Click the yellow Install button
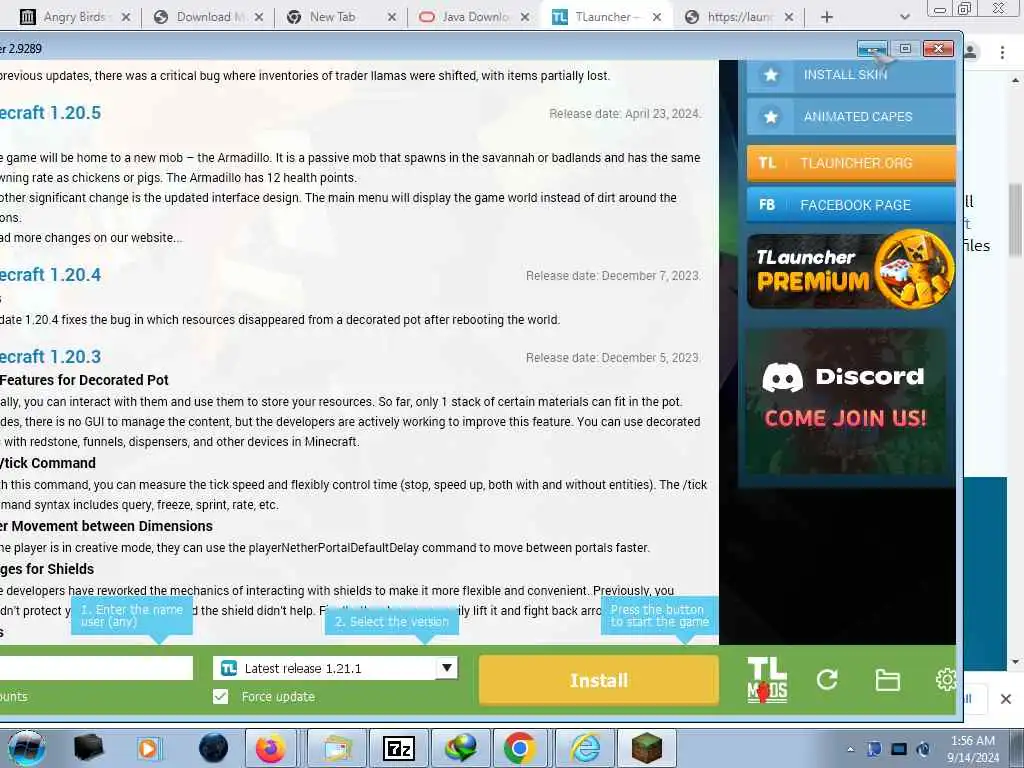Viewport: 1024px width, 768px height. coord(599,680)
